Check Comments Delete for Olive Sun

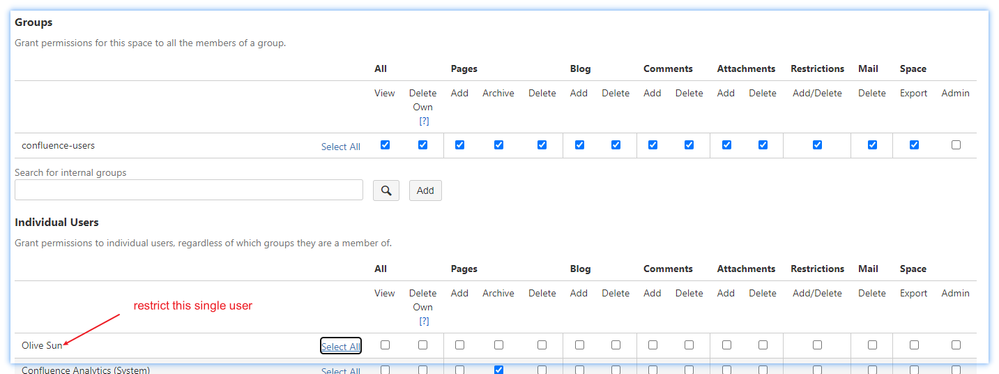[x=689, y=345]
